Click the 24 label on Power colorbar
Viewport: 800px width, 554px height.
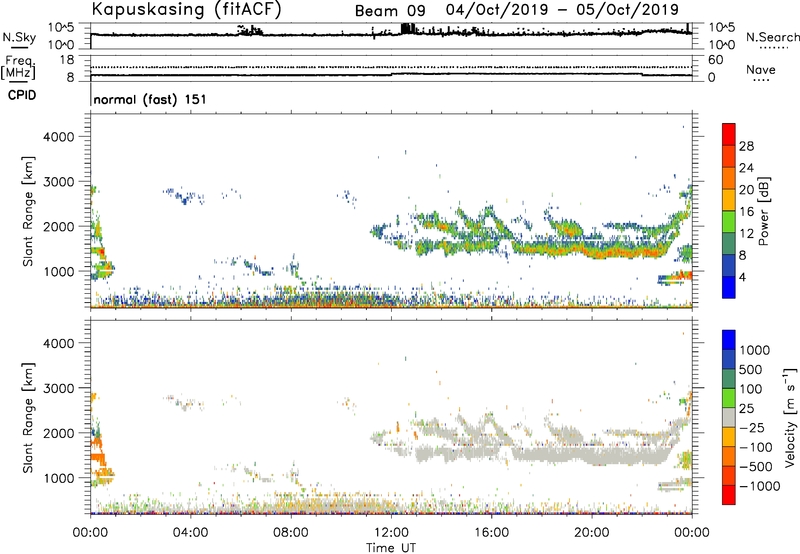pyautogui.click(x=746, y=168)
